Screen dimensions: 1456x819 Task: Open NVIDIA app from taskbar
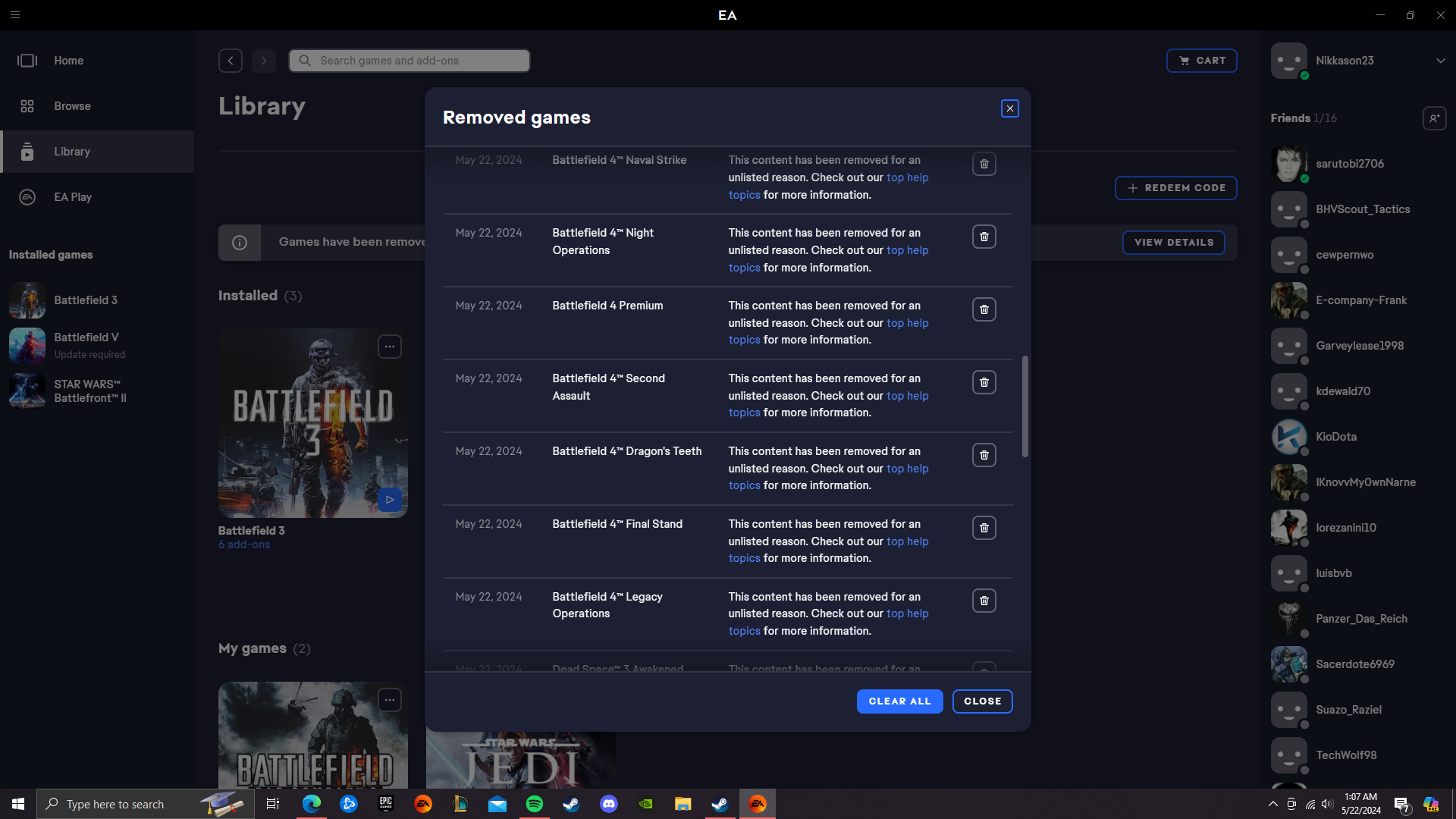click(x=645, y=804)
